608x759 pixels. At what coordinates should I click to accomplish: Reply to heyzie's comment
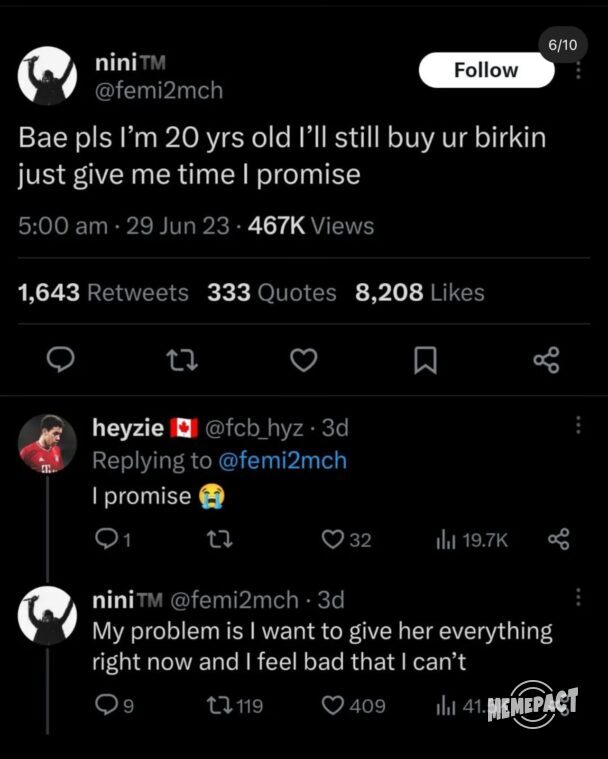point(104,539)
